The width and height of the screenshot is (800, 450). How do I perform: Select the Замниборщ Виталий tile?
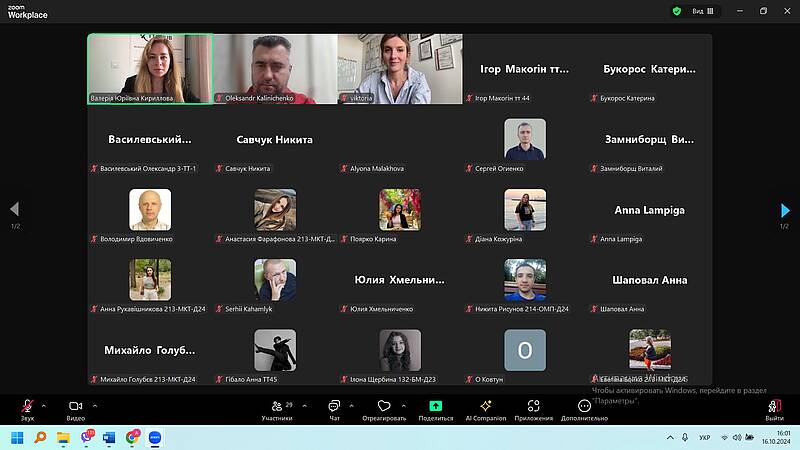(649, 139)
